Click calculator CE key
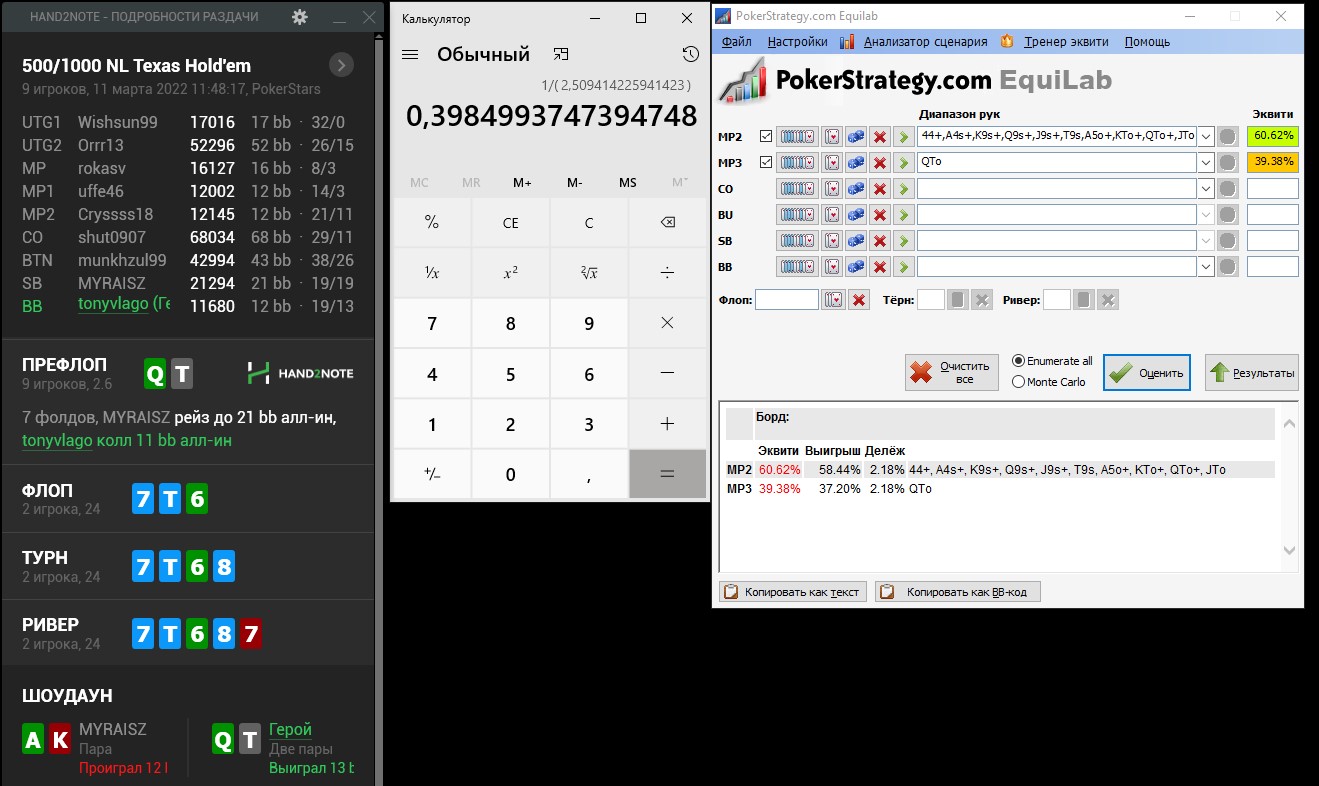The height and width of the screenshot is (786, 1319). (x=510, y=223)
